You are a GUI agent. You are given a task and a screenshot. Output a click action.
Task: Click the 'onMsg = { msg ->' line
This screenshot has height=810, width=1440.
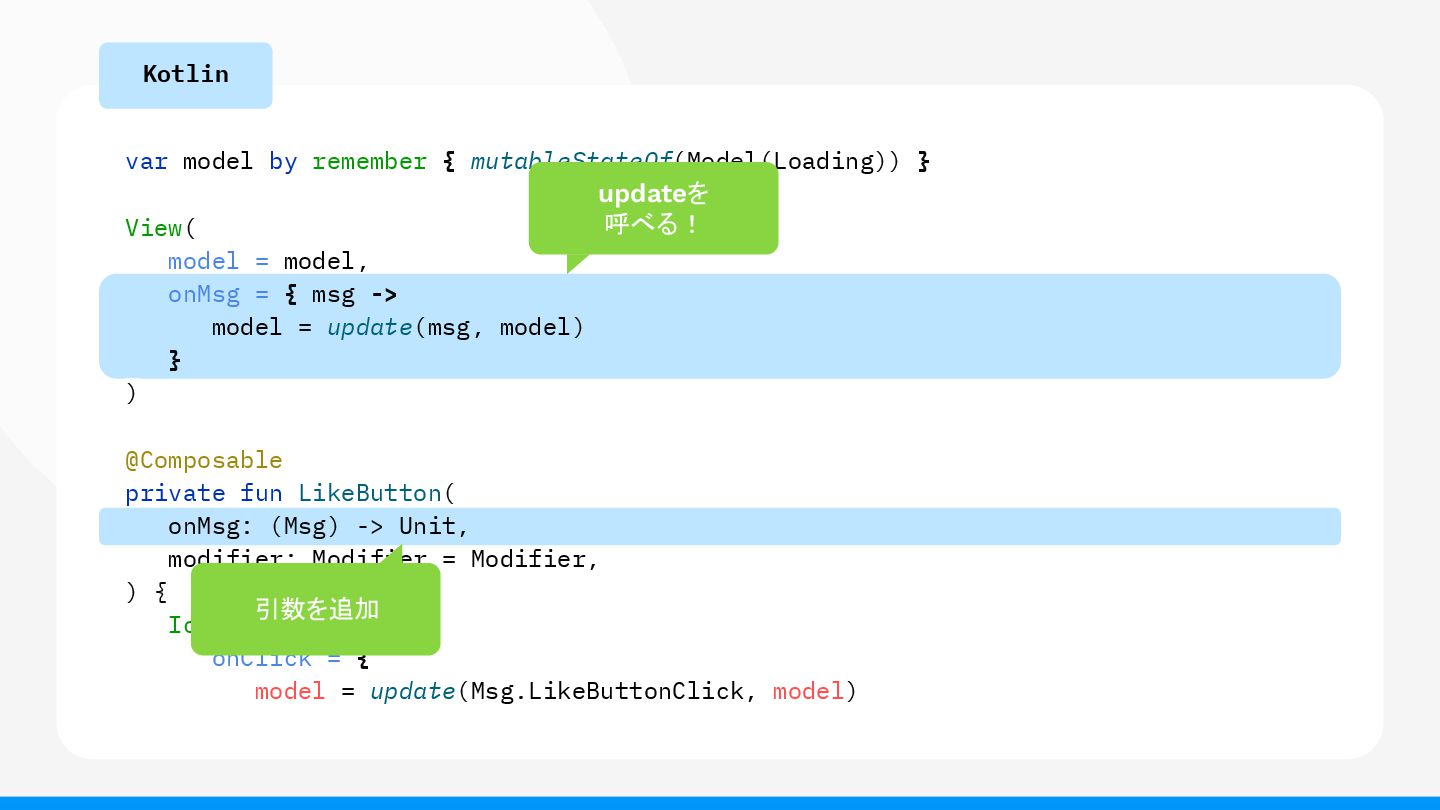pos(283,294)
